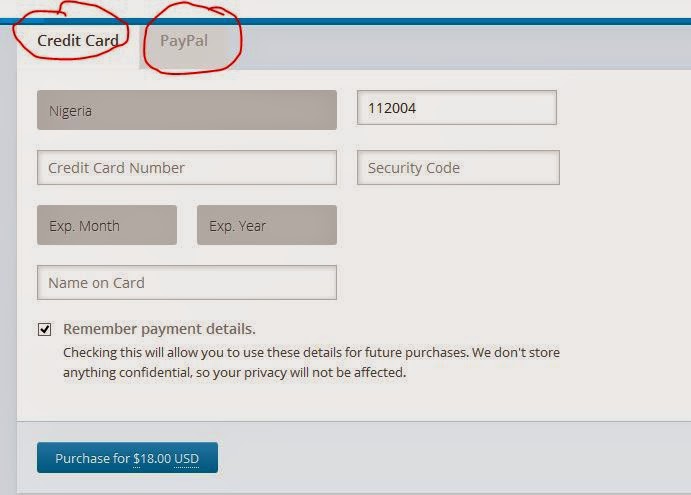Click the privacy explanation text under the checkbox
The width and height of the screenshot is (691, 495).
pyautogui.click(x=310, y=362)
